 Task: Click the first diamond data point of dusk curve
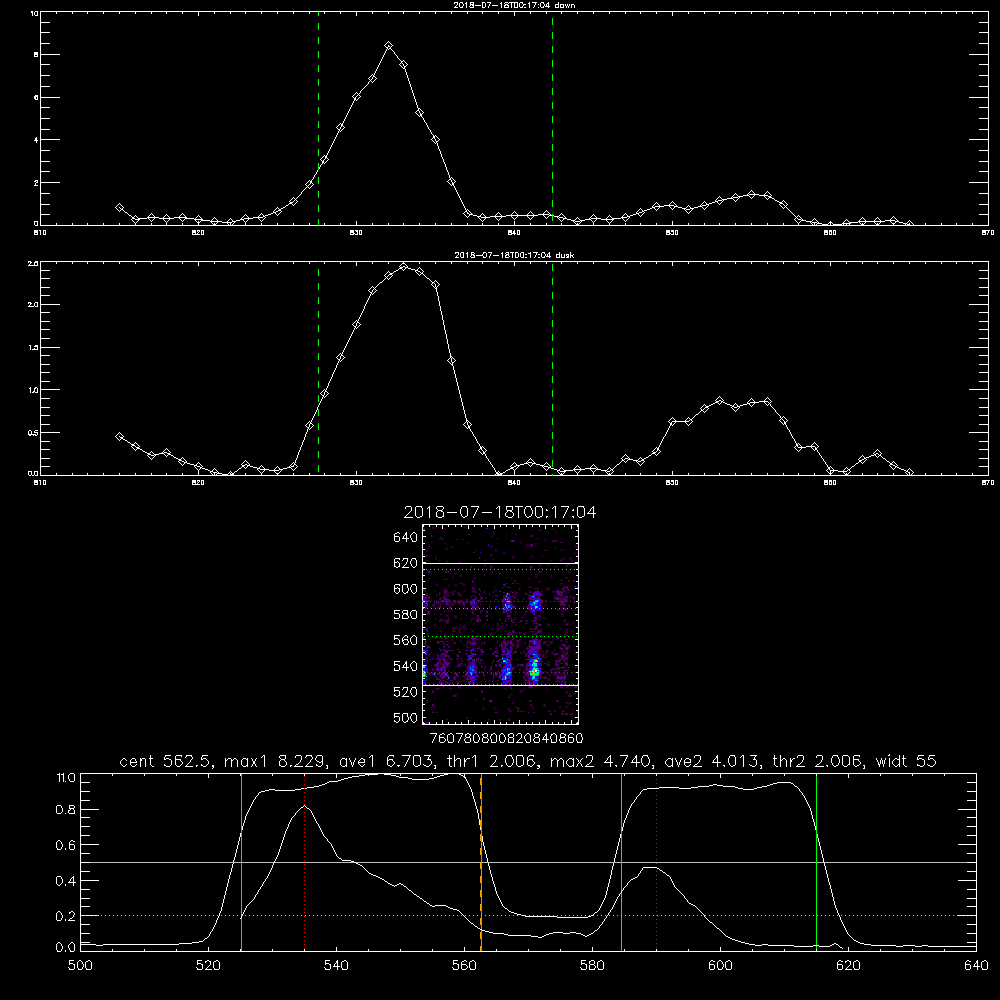119,436
